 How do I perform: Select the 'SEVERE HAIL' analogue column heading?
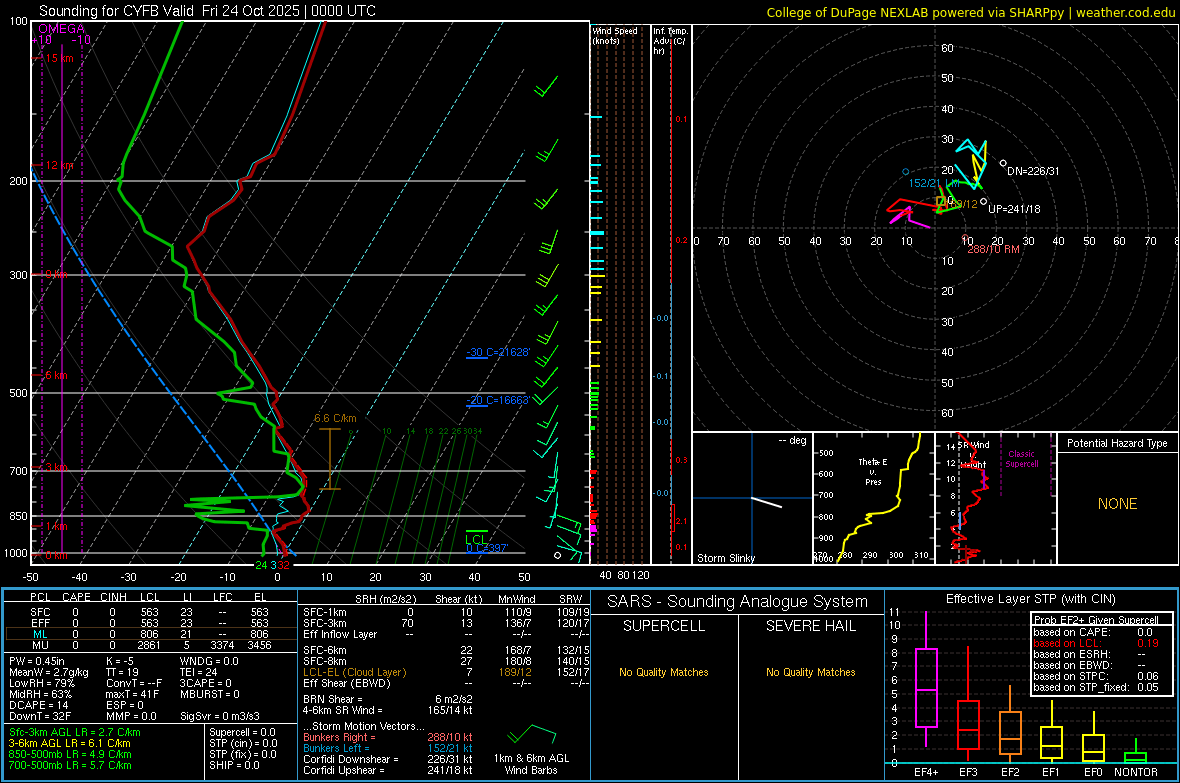811,626
